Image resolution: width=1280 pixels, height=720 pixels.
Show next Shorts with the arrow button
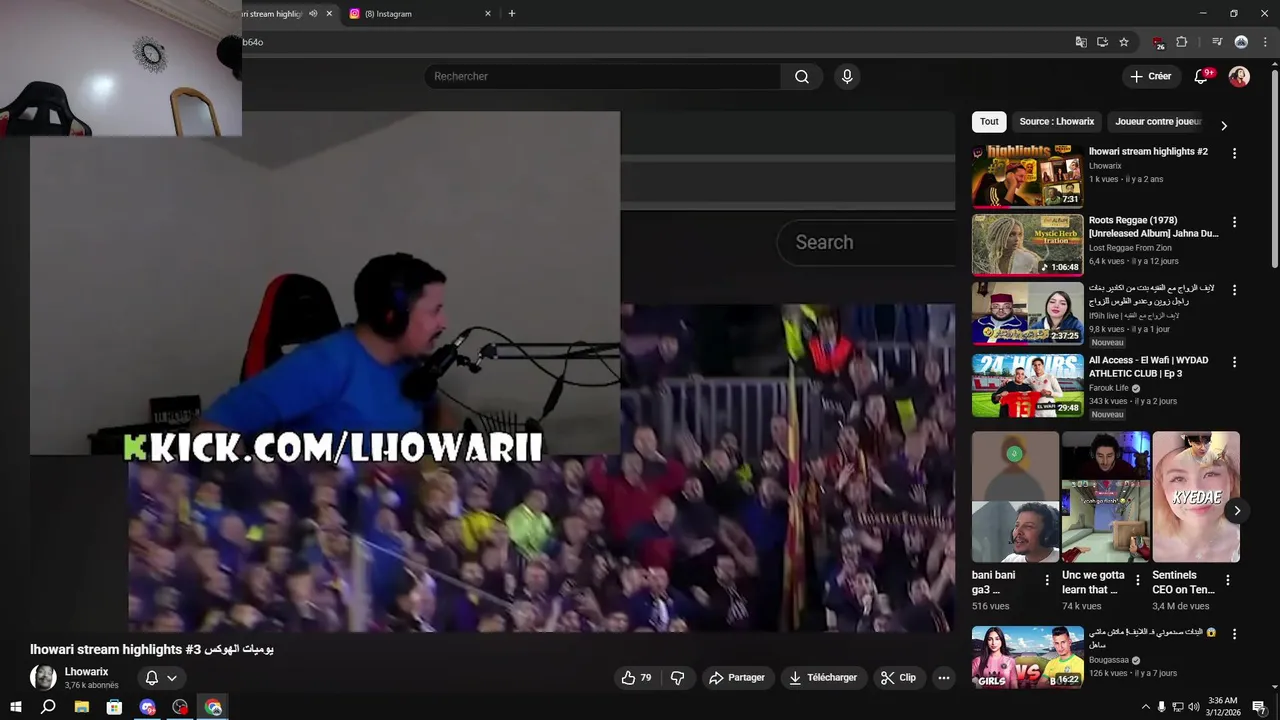[1237, 511]
